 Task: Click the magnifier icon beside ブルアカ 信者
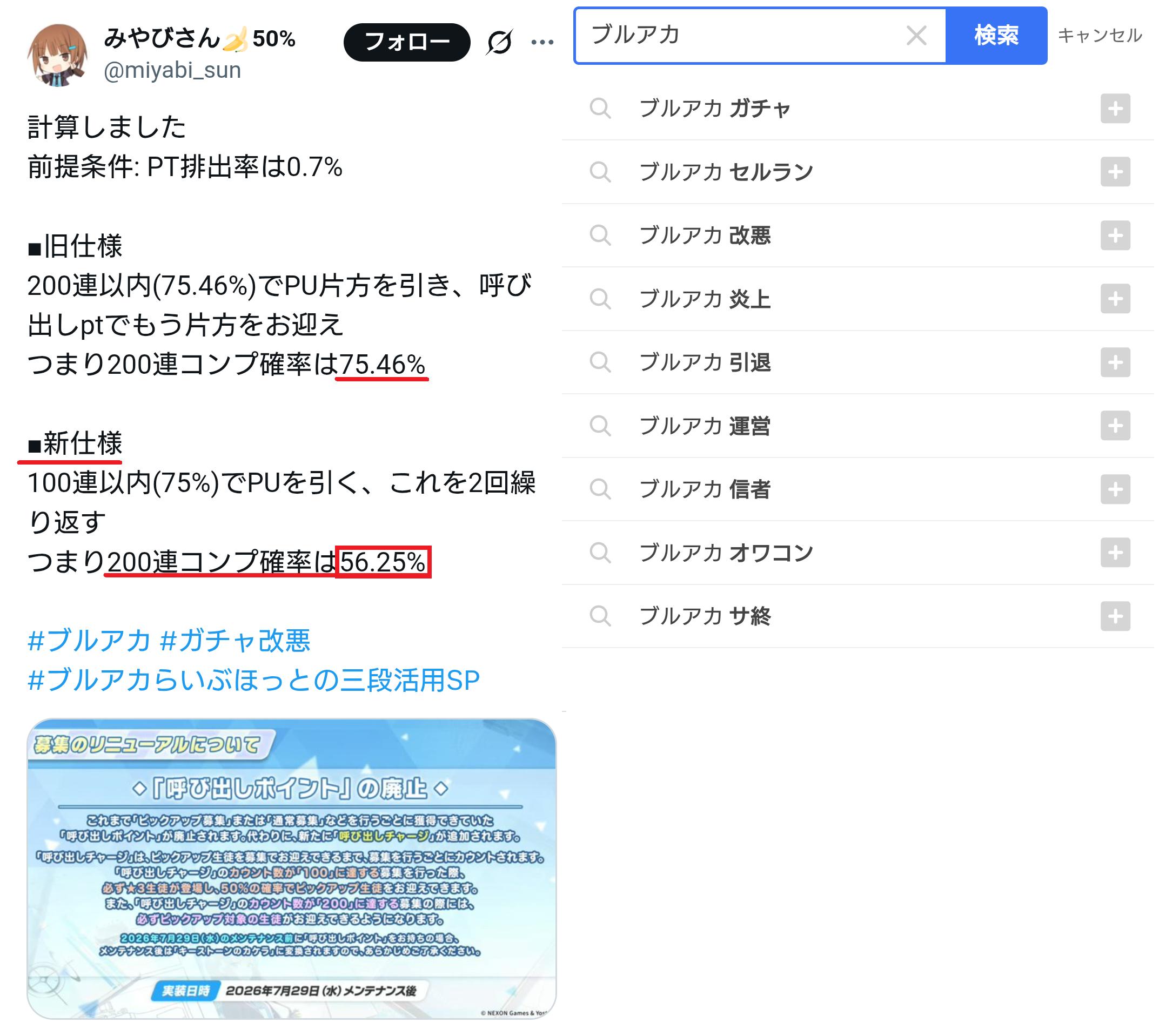tap(600, 489)
